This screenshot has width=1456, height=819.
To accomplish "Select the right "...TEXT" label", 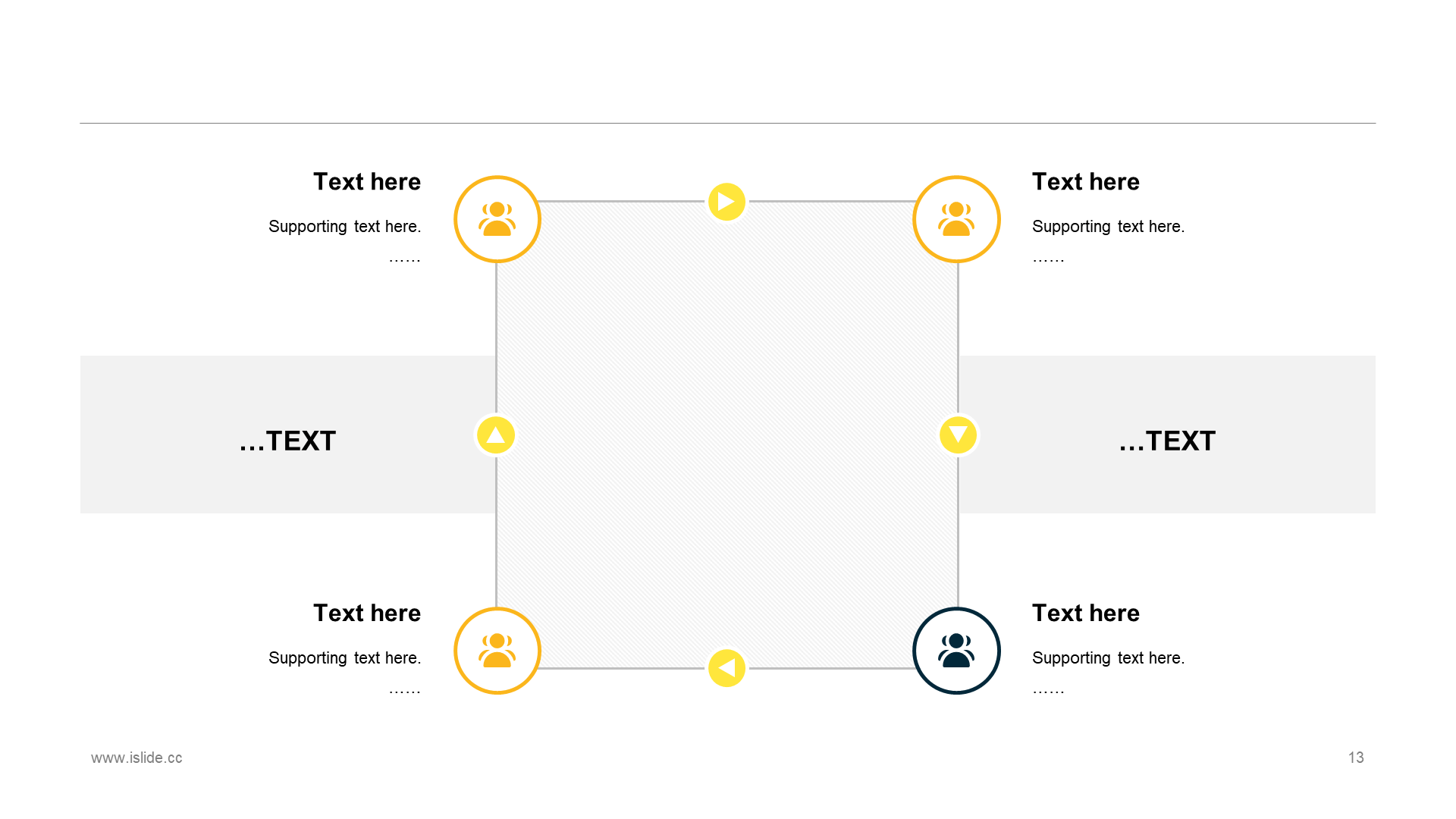I will pyautogui.click(x=1167, y=441).
